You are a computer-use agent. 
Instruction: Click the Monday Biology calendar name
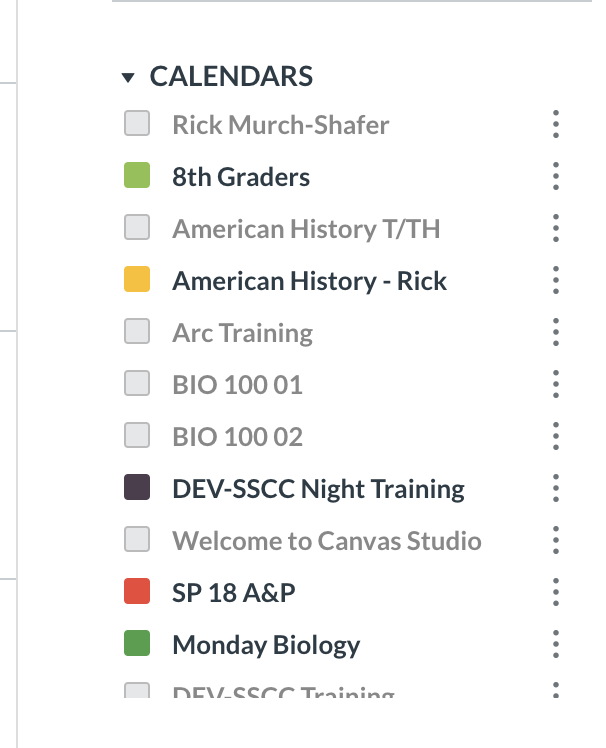point(266,645)
